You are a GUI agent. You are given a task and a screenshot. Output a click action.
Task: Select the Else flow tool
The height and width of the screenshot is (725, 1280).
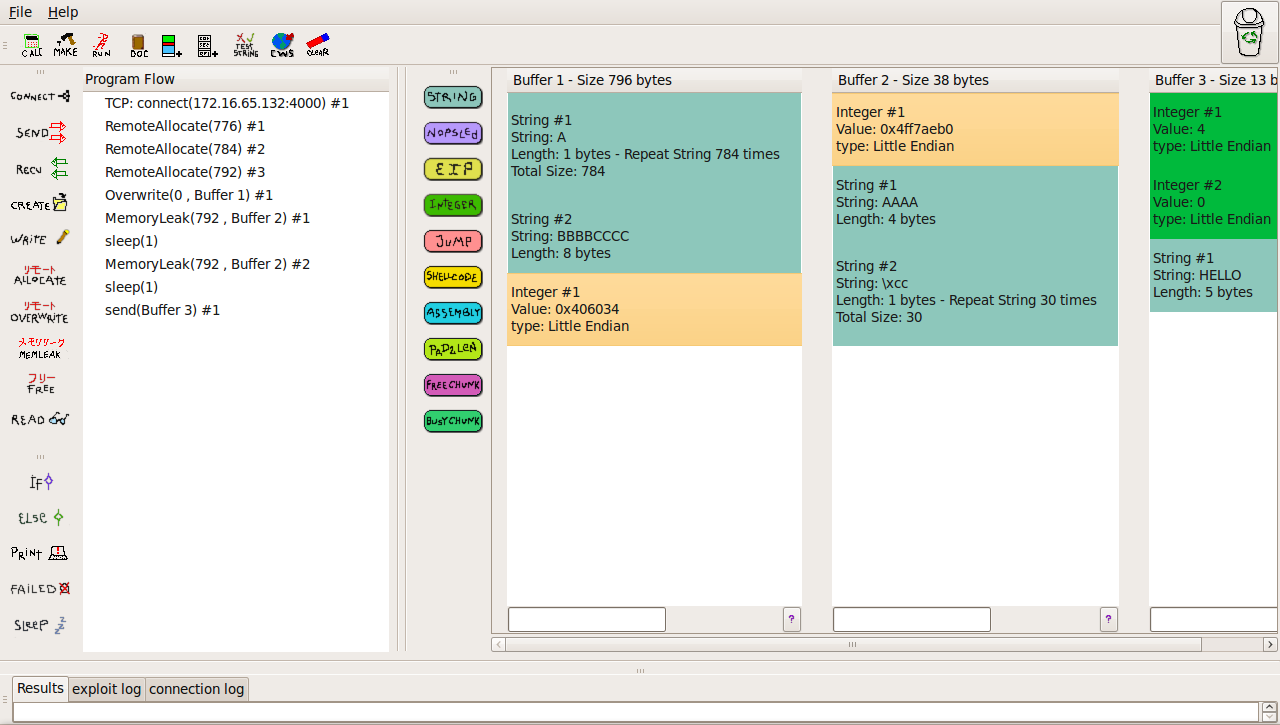pos(41,518)
